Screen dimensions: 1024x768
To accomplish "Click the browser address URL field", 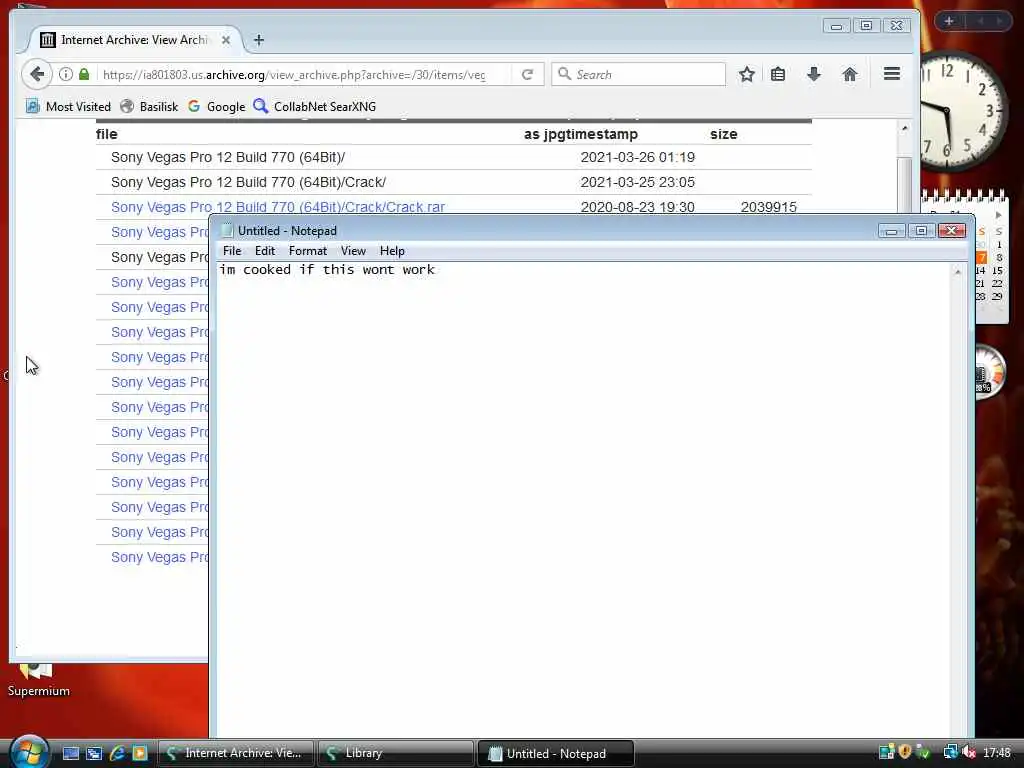I will point(294,74).
